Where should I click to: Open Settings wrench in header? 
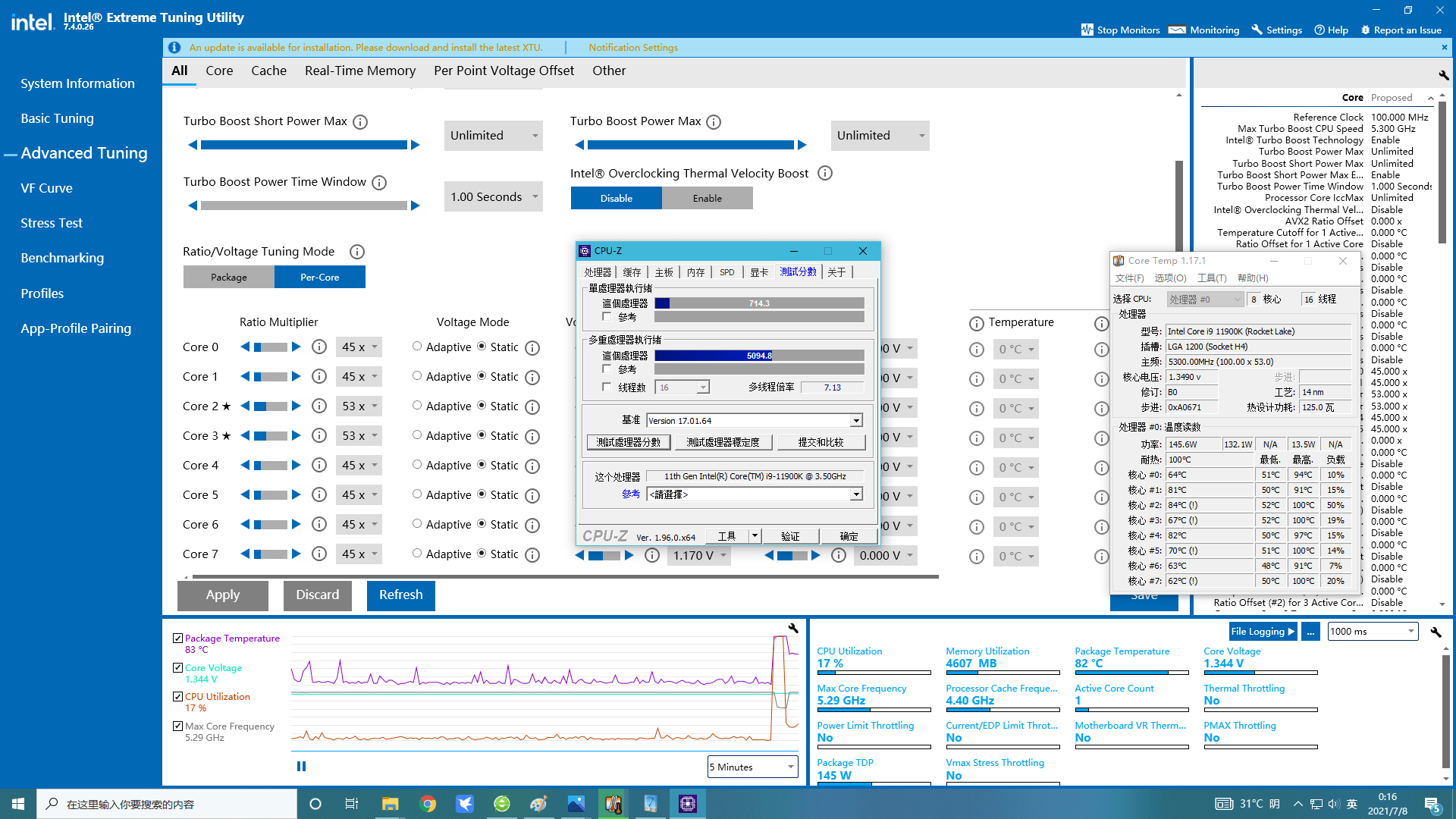[x=1257, y=30]
